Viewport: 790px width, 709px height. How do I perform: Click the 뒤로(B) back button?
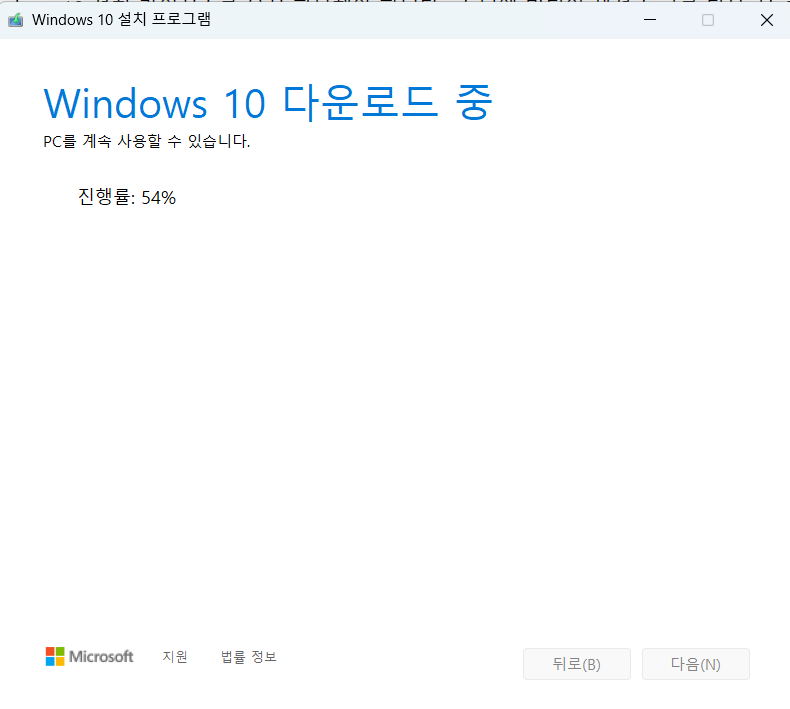click(x=577, y=664)
